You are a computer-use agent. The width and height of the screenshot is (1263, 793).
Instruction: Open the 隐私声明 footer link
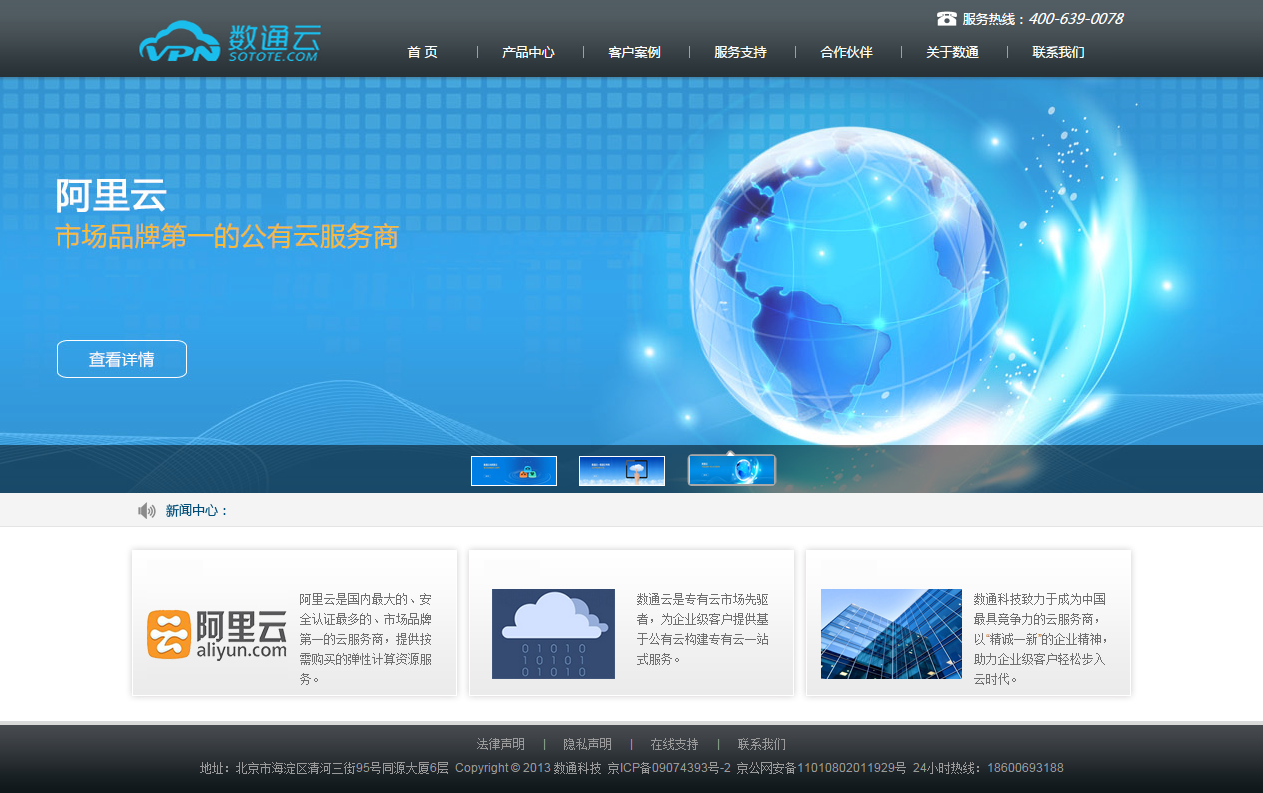587,744
